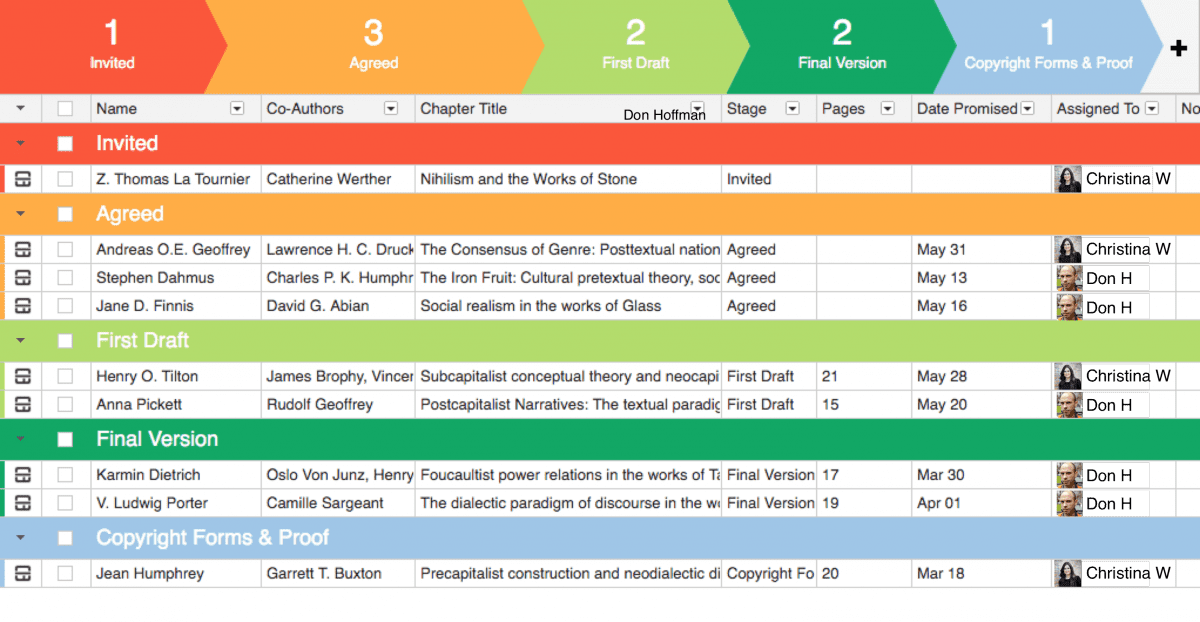Collapse the Agreed group
Screen dimensions: 1200x622
[x=20, y=214]
